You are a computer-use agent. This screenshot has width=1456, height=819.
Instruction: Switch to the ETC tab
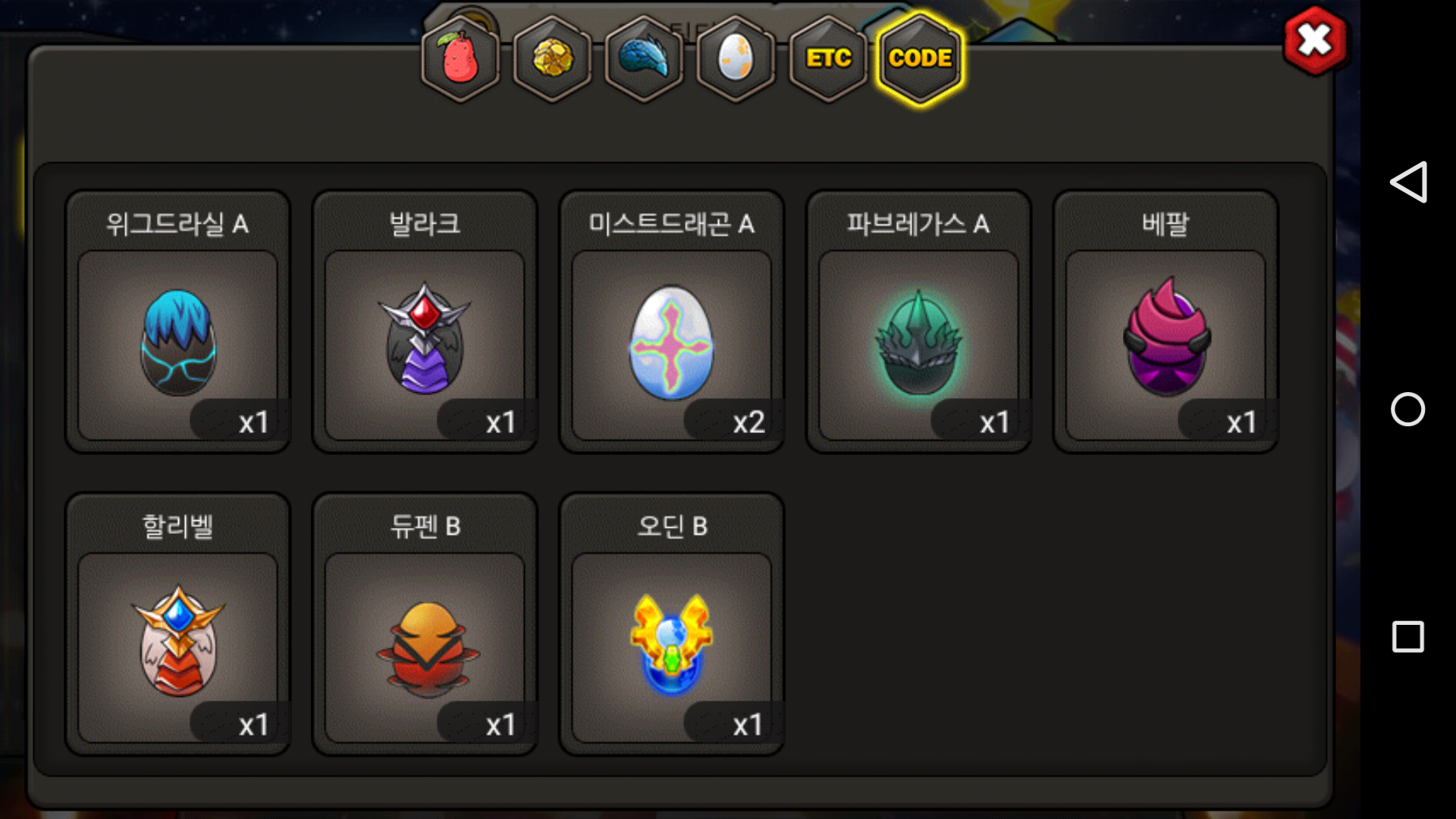click(828, 58)
